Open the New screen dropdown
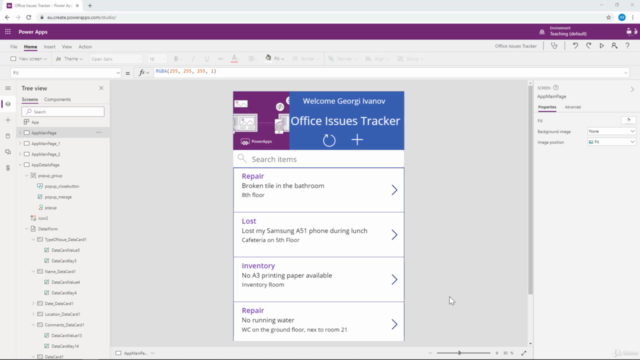 (x=29, y=59)
